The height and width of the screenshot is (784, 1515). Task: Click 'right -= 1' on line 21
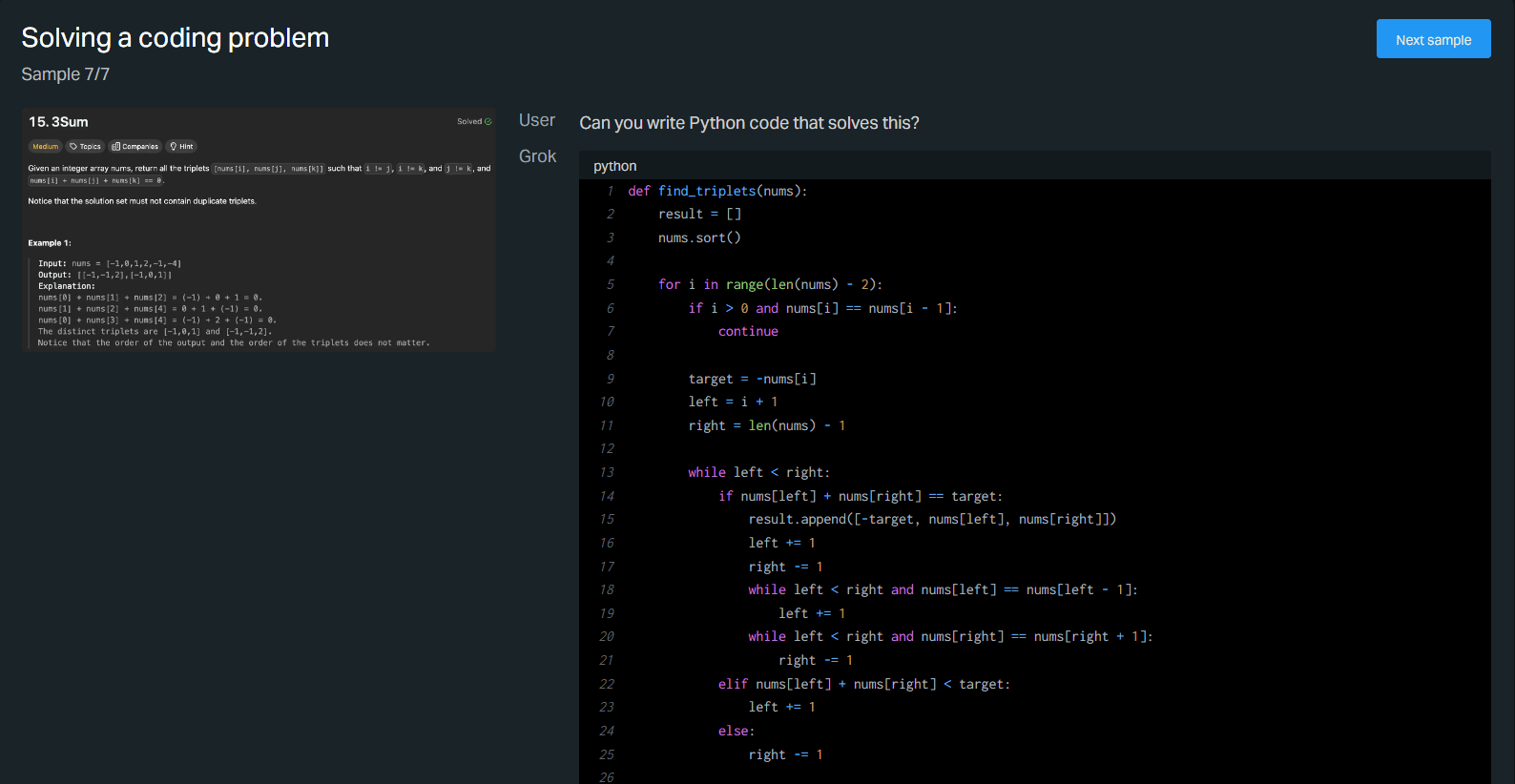(x=816, y=660)
